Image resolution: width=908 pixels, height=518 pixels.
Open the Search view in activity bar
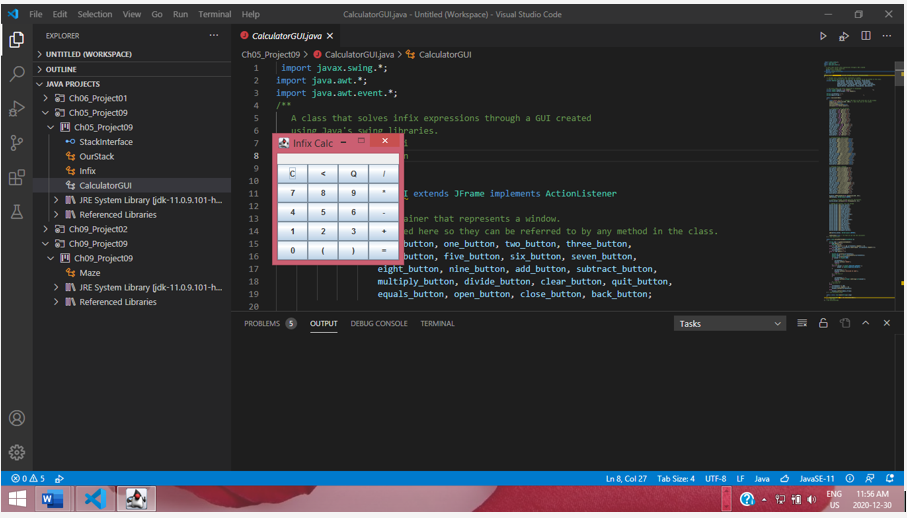[17, 74]
